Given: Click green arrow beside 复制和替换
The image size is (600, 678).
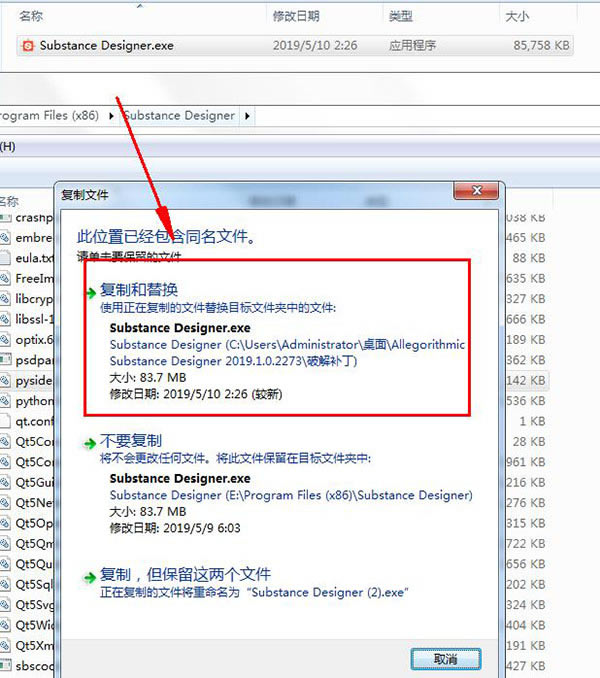Looking at the screenshot, I should 90,293.
